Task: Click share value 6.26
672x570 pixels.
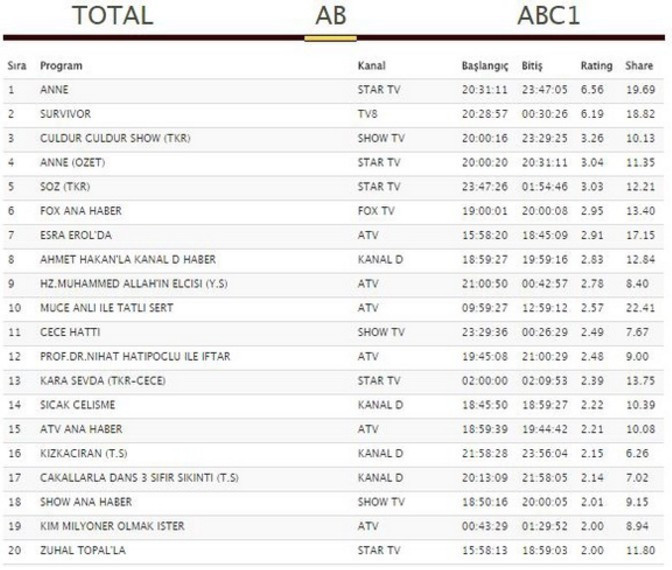Action: [637, 453]
